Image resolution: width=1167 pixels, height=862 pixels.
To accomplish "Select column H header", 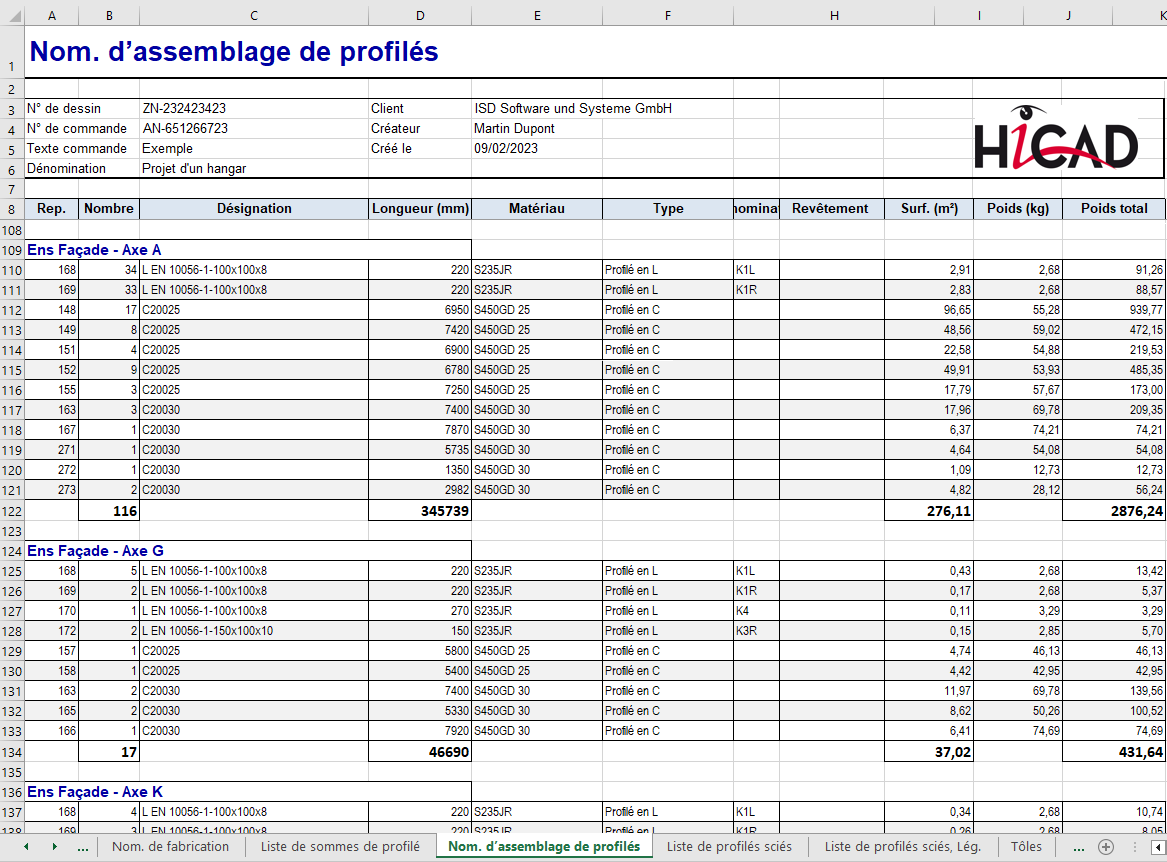I will click(x=834, y=15).
